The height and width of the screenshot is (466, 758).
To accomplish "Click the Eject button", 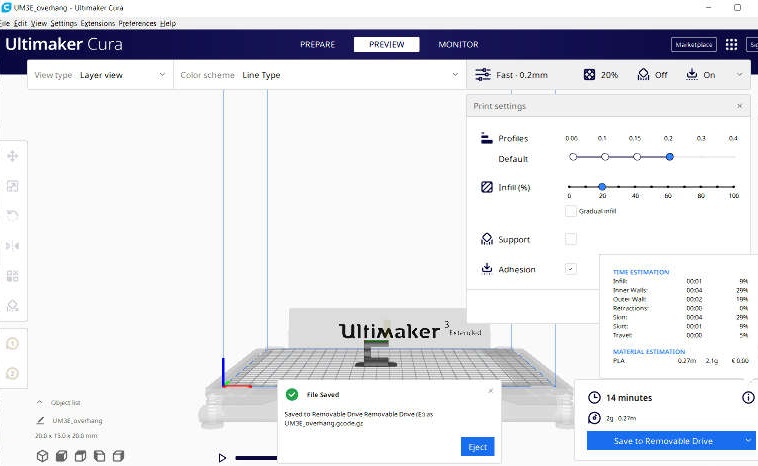I will (478, 447).
